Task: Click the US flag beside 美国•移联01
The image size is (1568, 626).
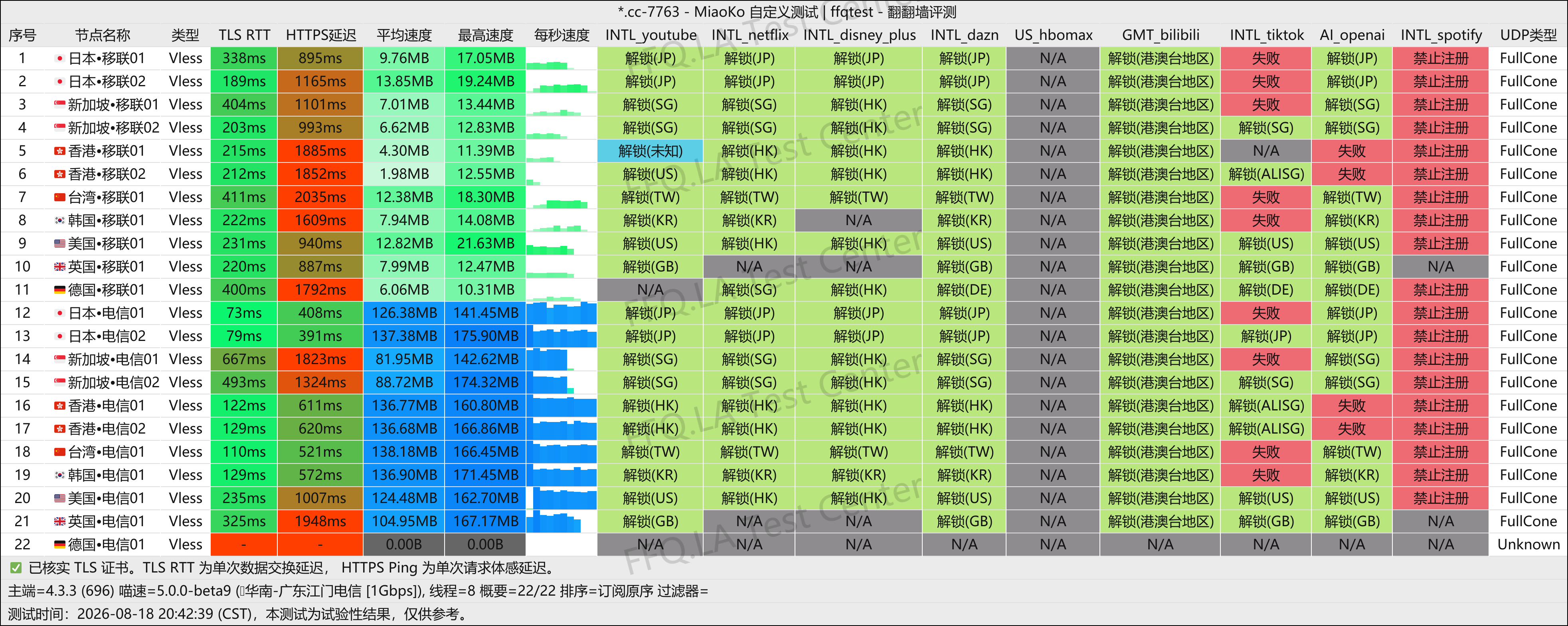Action: point(59,244)
